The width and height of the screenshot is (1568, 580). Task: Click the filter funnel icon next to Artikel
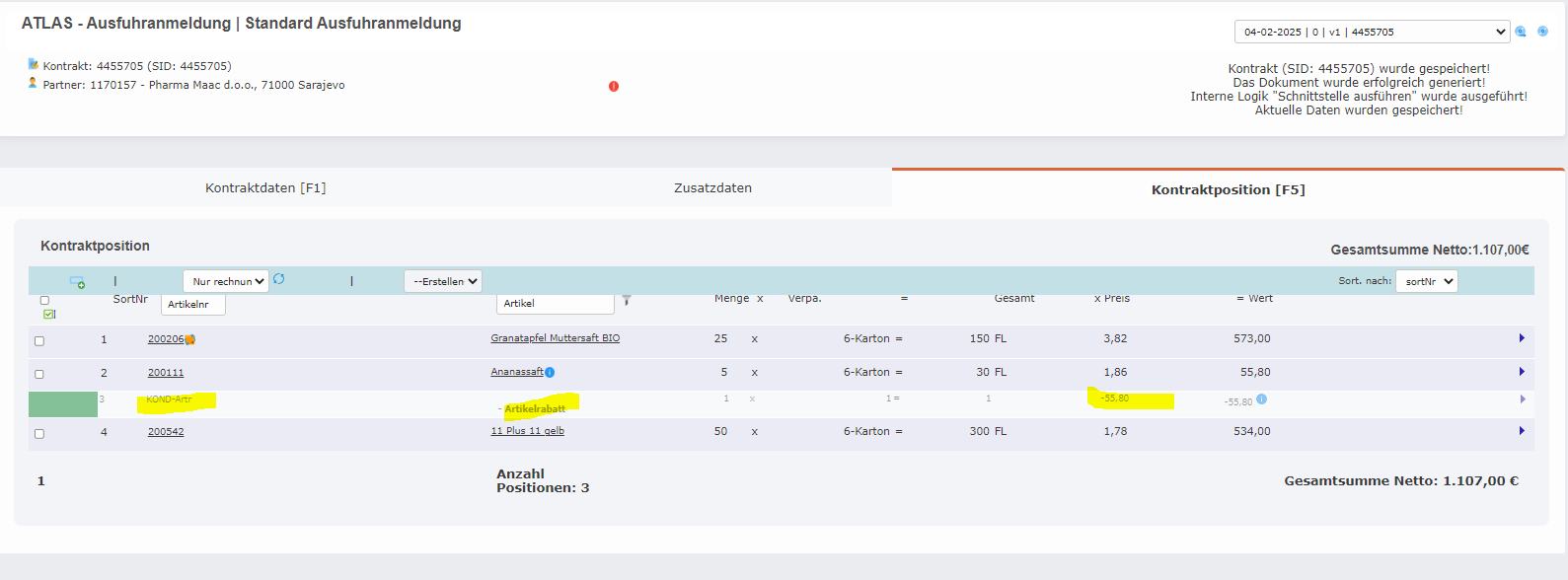click(627, 300)
